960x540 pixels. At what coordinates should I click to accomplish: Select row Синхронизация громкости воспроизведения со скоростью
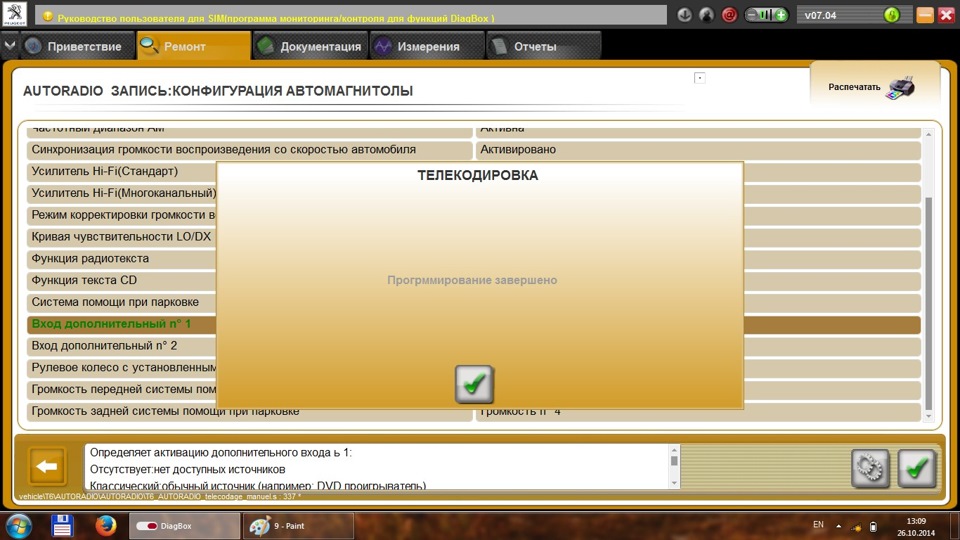point(250,150)
